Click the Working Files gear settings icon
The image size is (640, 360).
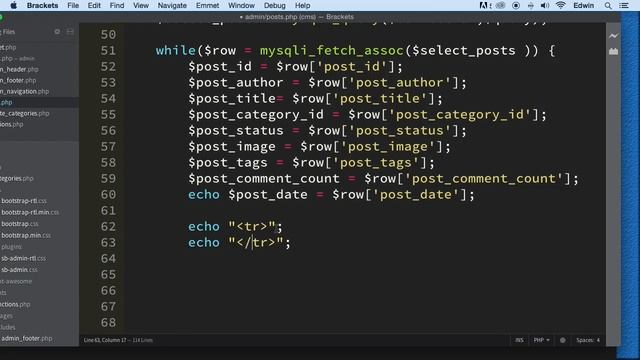click(x=57, y=31)
